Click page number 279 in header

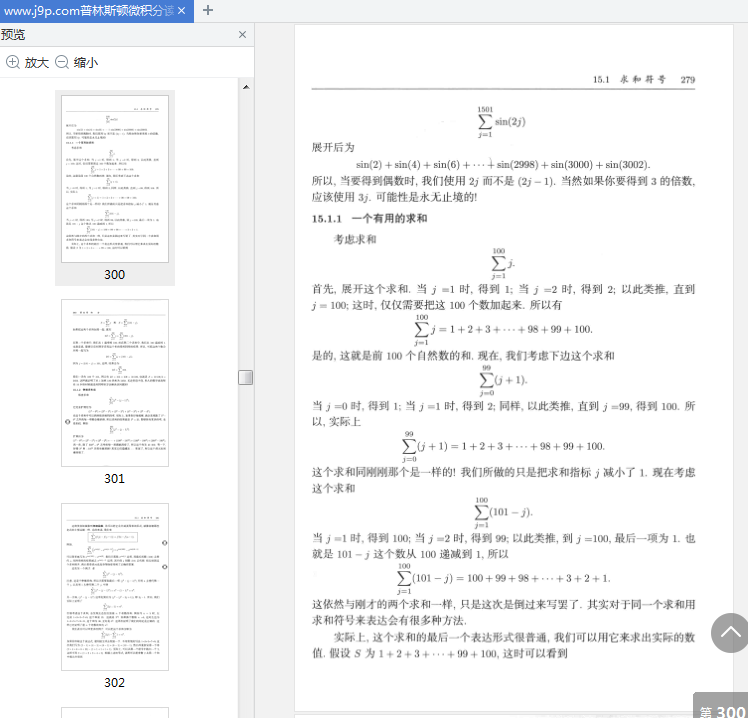(687, 80)
